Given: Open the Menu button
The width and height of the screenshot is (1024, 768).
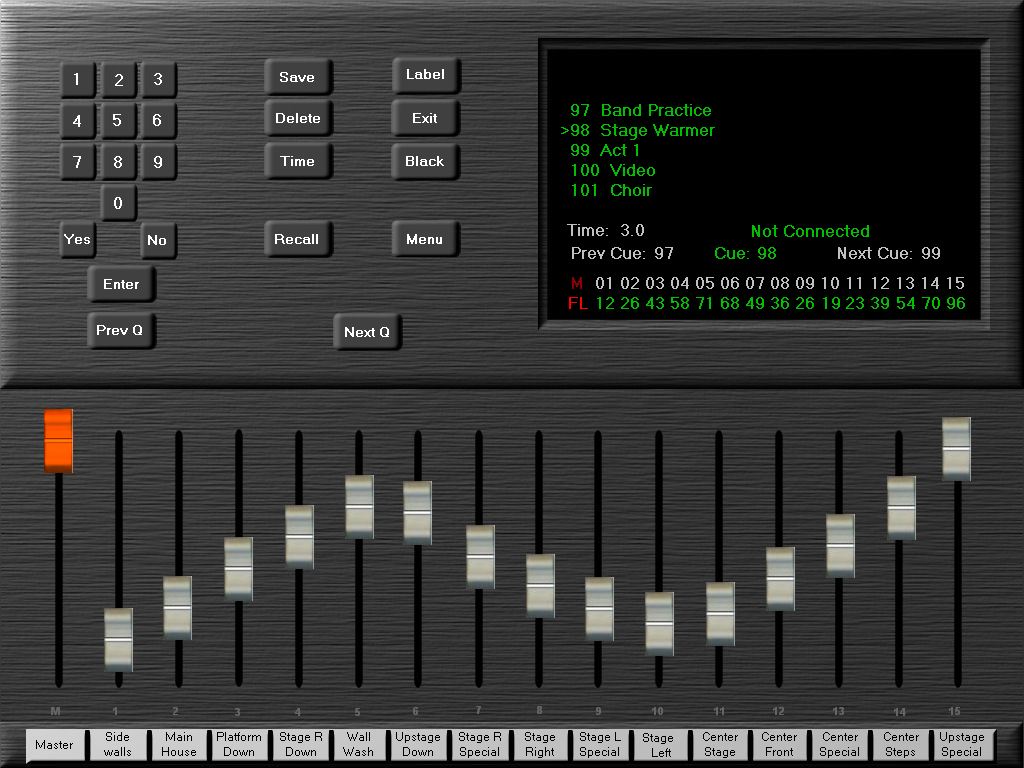Looking at the screenshot, I should (x=424, y=239).
